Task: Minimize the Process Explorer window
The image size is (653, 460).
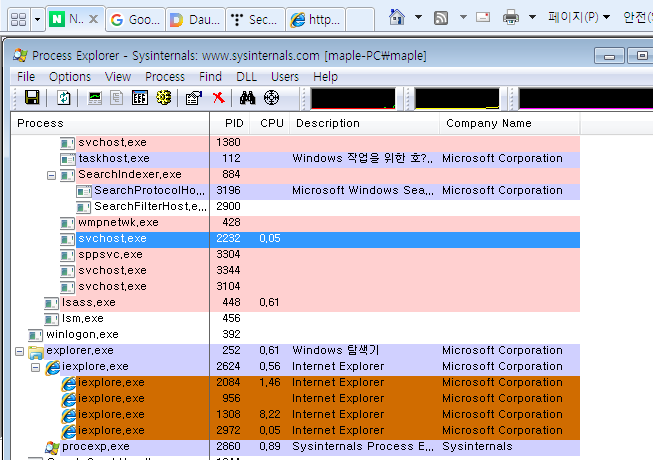Action: tap(609, 56)
